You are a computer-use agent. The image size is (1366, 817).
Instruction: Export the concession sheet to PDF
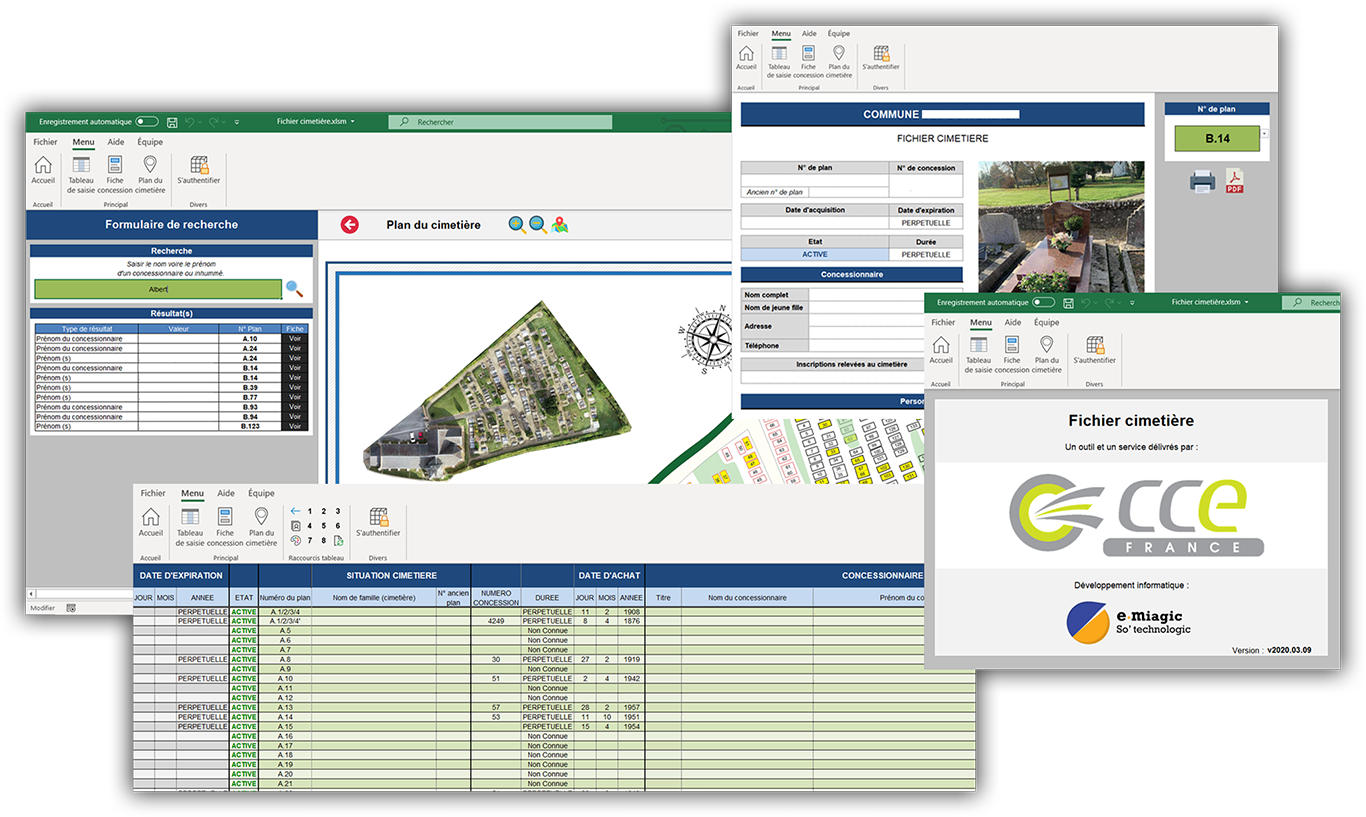1235,181
